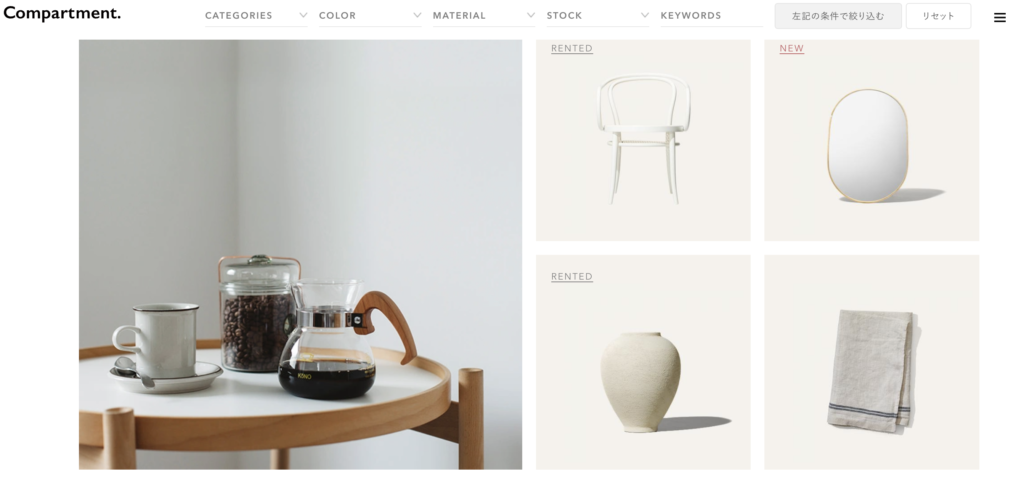This screenshot has height=483, width=1024.
Task: Click the RENTED label above the vase
Action: point(571,277)
